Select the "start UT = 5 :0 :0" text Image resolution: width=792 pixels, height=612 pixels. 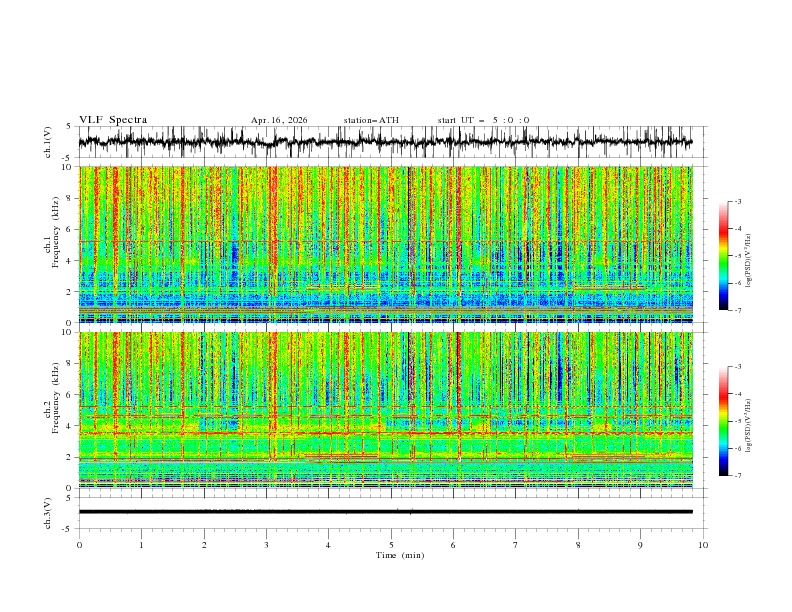point(483,120)
